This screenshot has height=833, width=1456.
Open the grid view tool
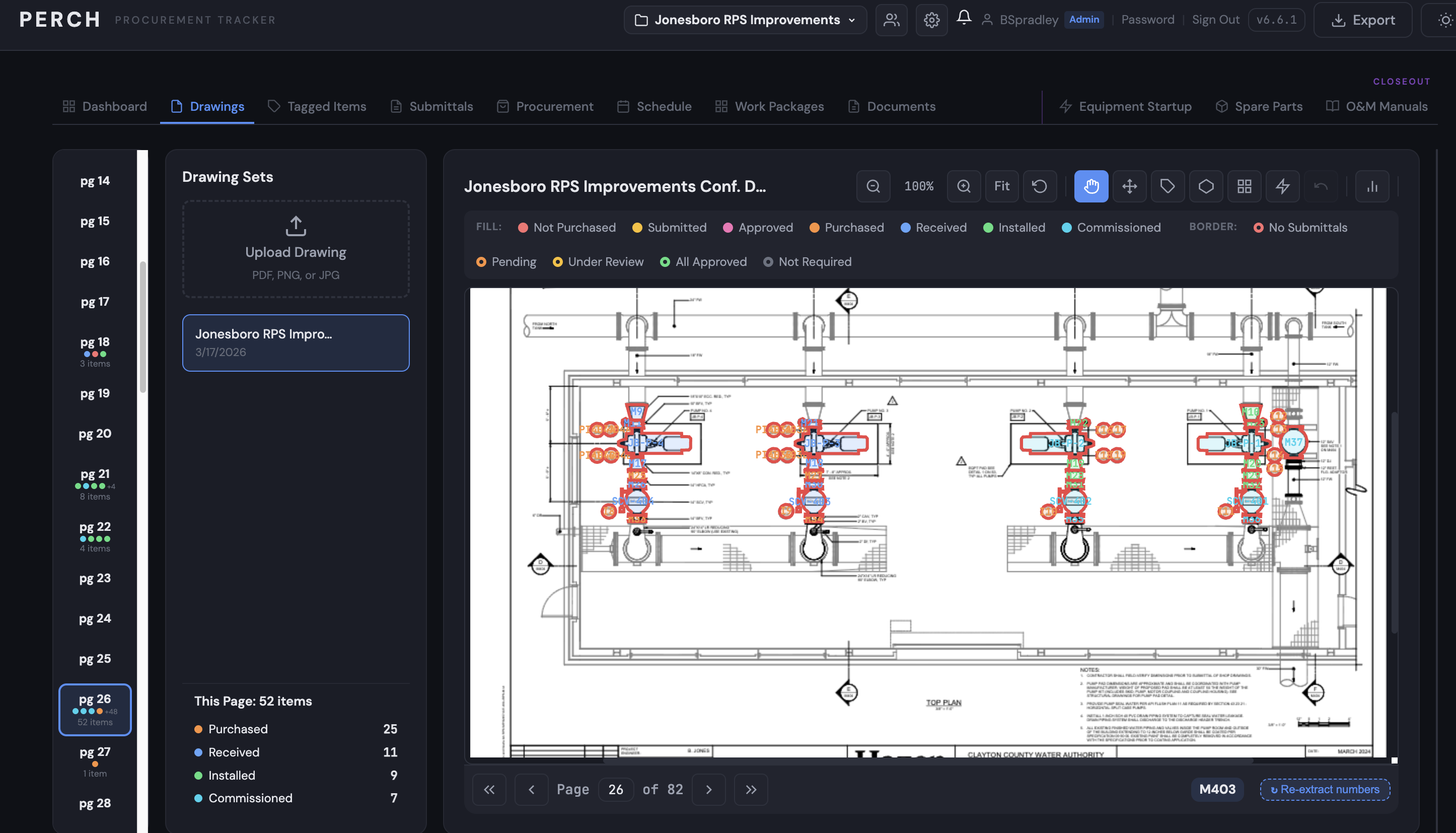1244,186
